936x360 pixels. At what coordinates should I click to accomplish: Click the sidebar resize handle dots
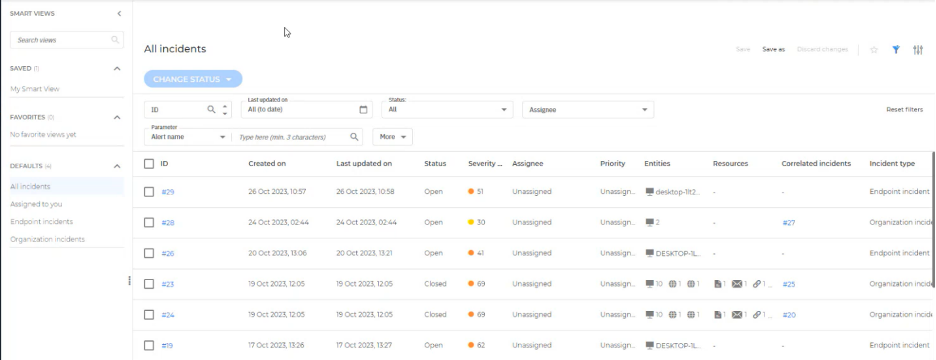click(129, 280)
